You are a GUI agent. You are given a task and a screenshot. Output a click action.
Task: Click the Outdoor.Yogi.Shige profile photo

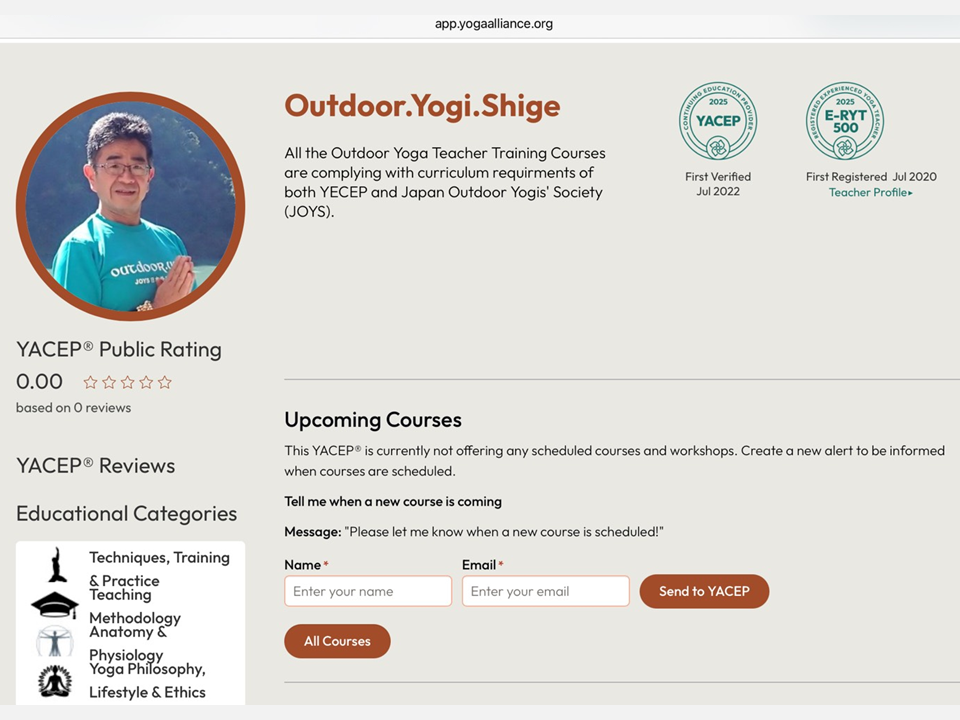click(x=130, y=206)
